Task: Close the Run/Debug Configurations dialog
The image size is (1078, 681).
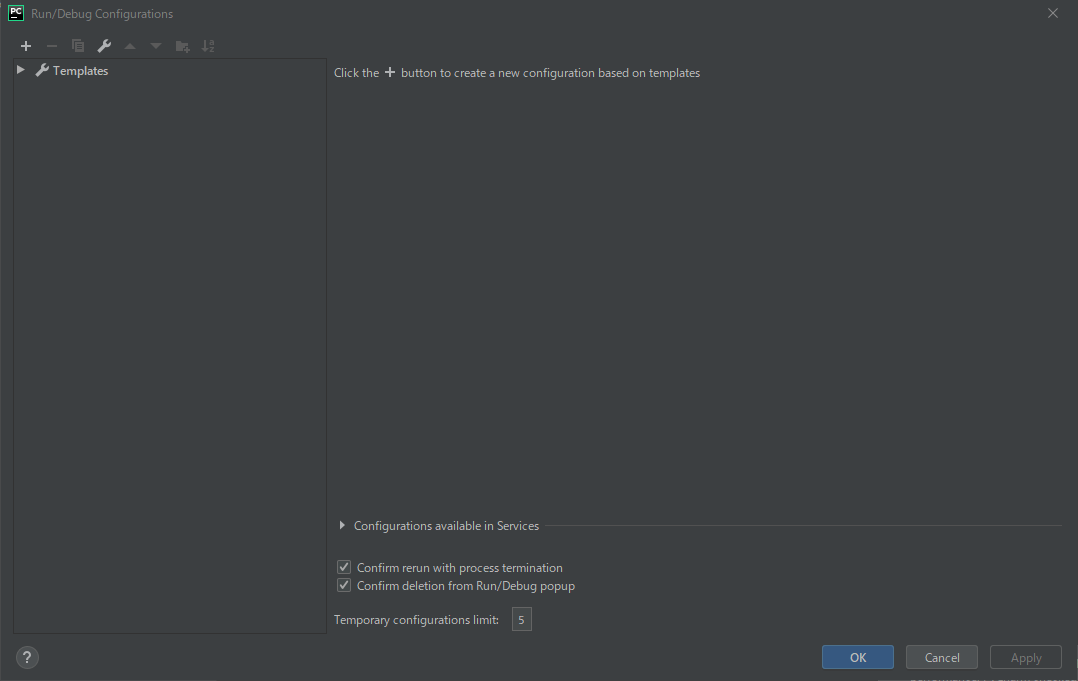Action: (1053, 13)
